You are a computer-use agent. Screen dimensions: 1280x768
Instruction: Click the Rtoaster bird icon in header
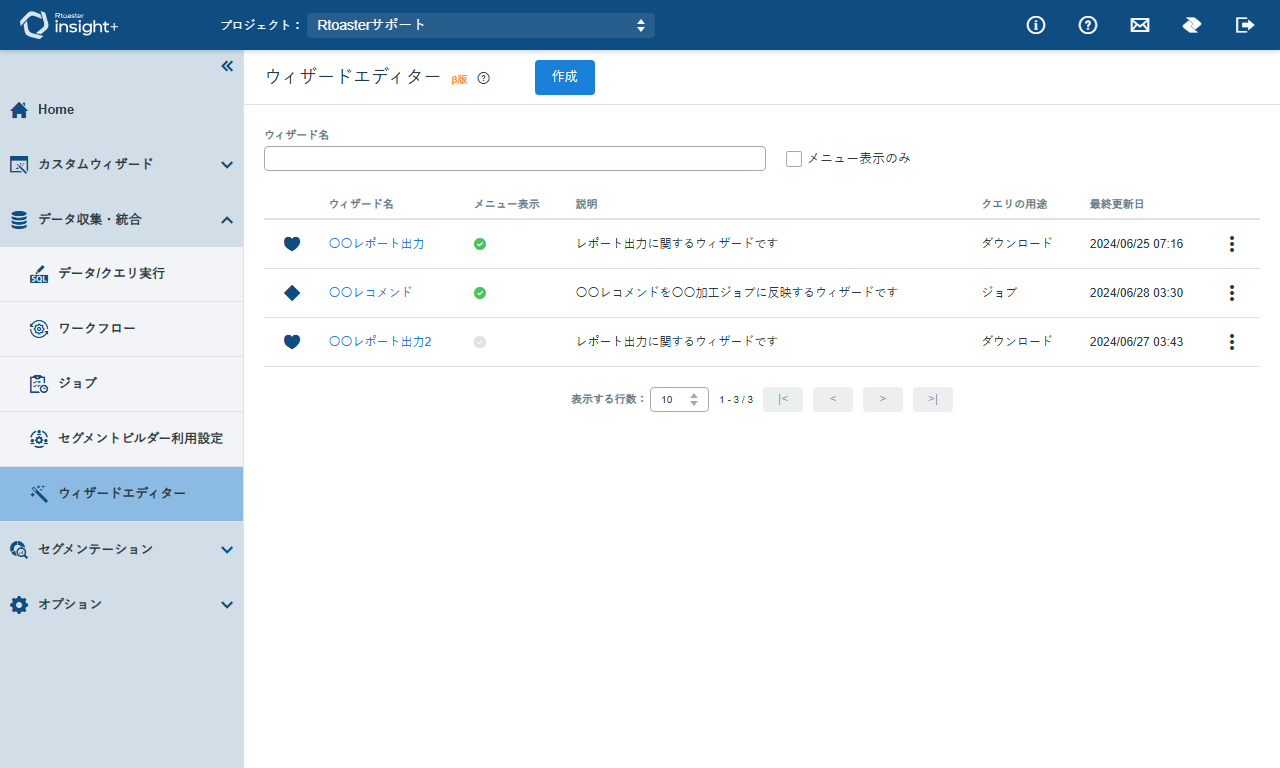tap(1192, 25)
